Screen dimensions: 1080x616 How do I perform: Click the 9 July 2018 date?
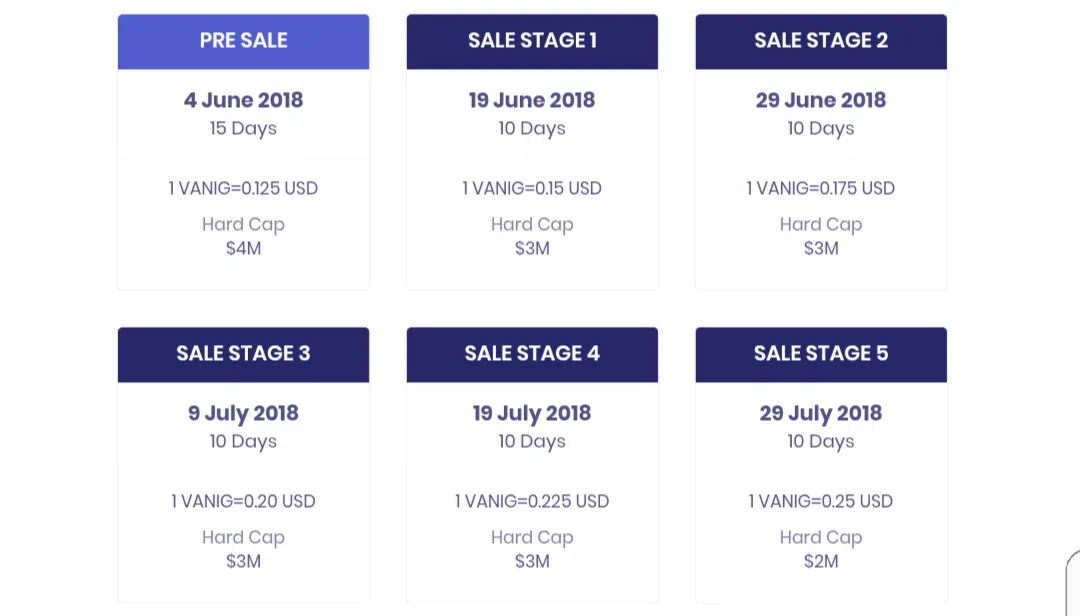243,413
